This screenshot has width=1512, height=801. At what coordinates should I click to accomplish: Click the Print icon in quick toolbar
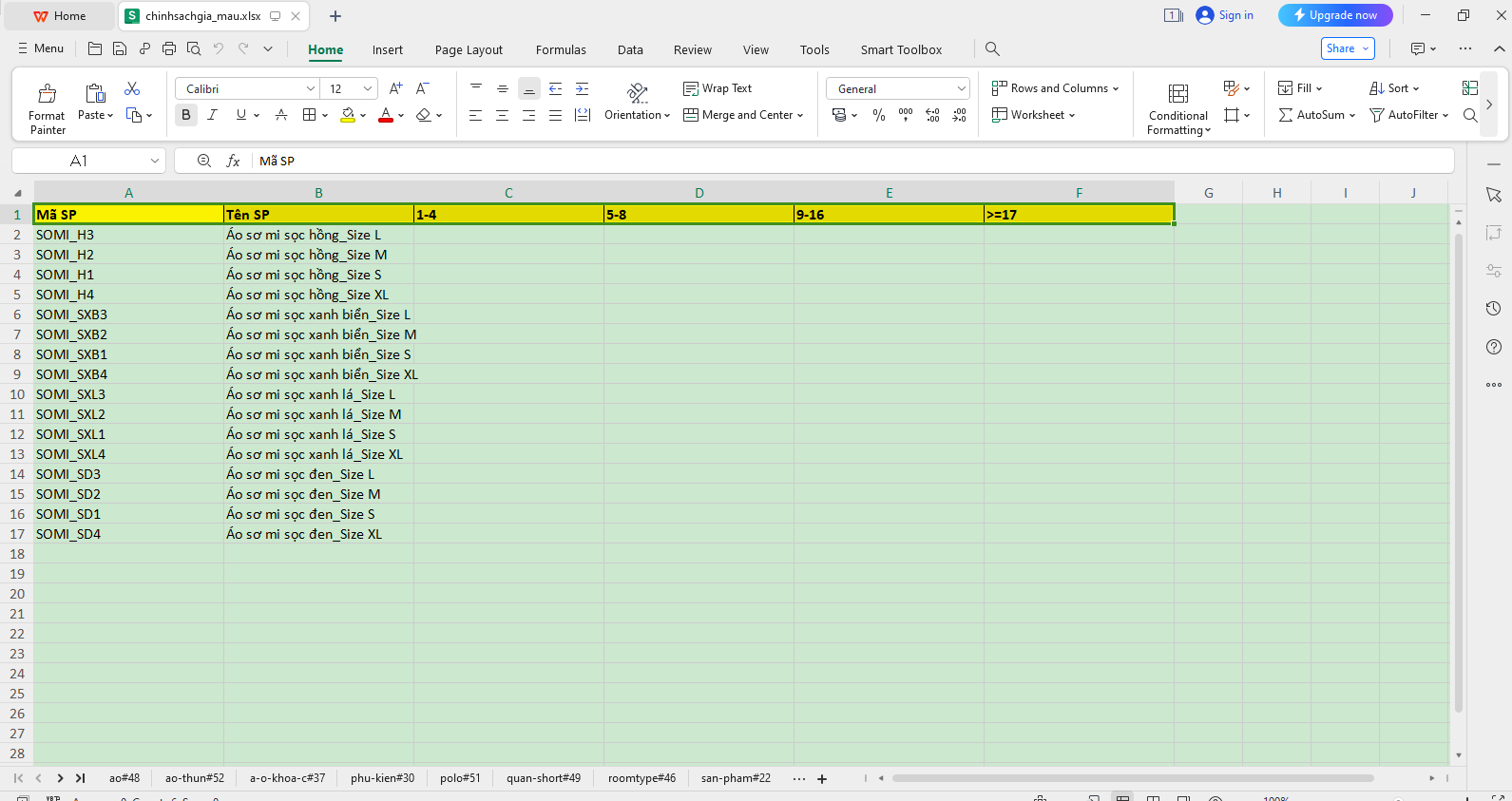(x=169, y=49)
